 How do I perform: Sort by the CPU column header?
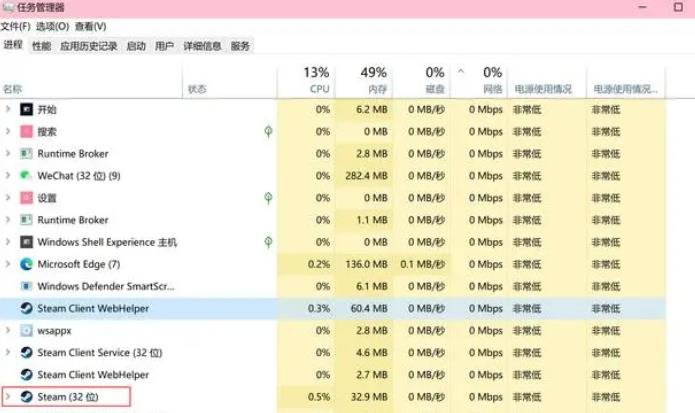306,80
